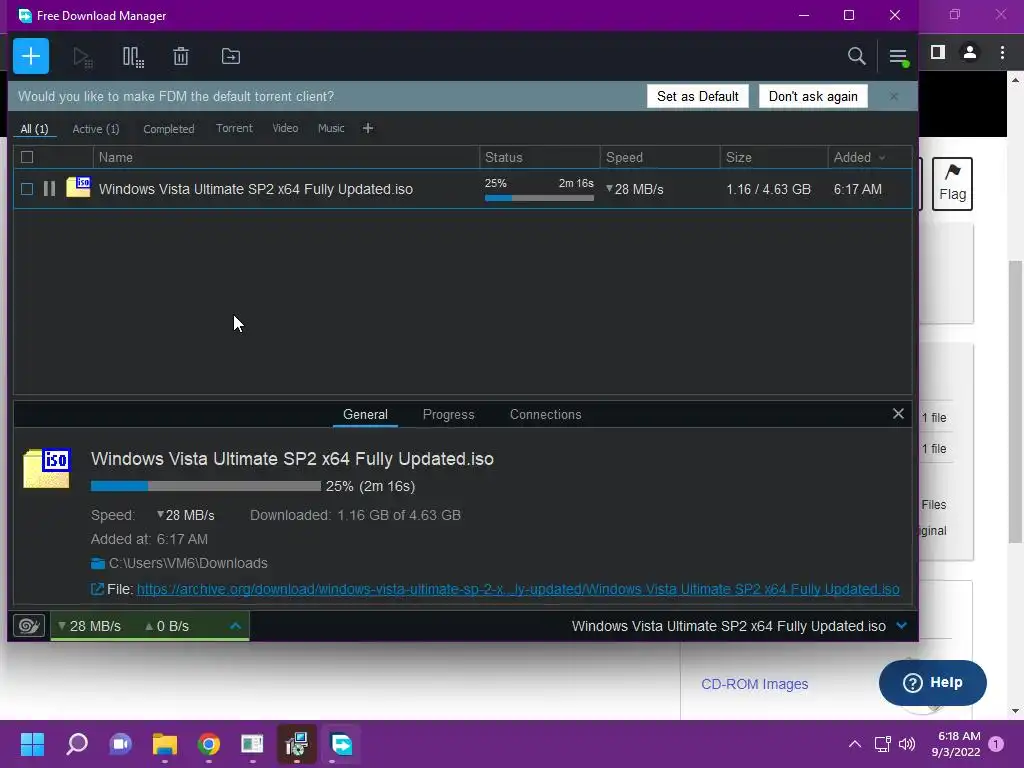The width and height of the screenshot is (1024, 768).
Task: Close the download details panel
Action: [898, 414]
